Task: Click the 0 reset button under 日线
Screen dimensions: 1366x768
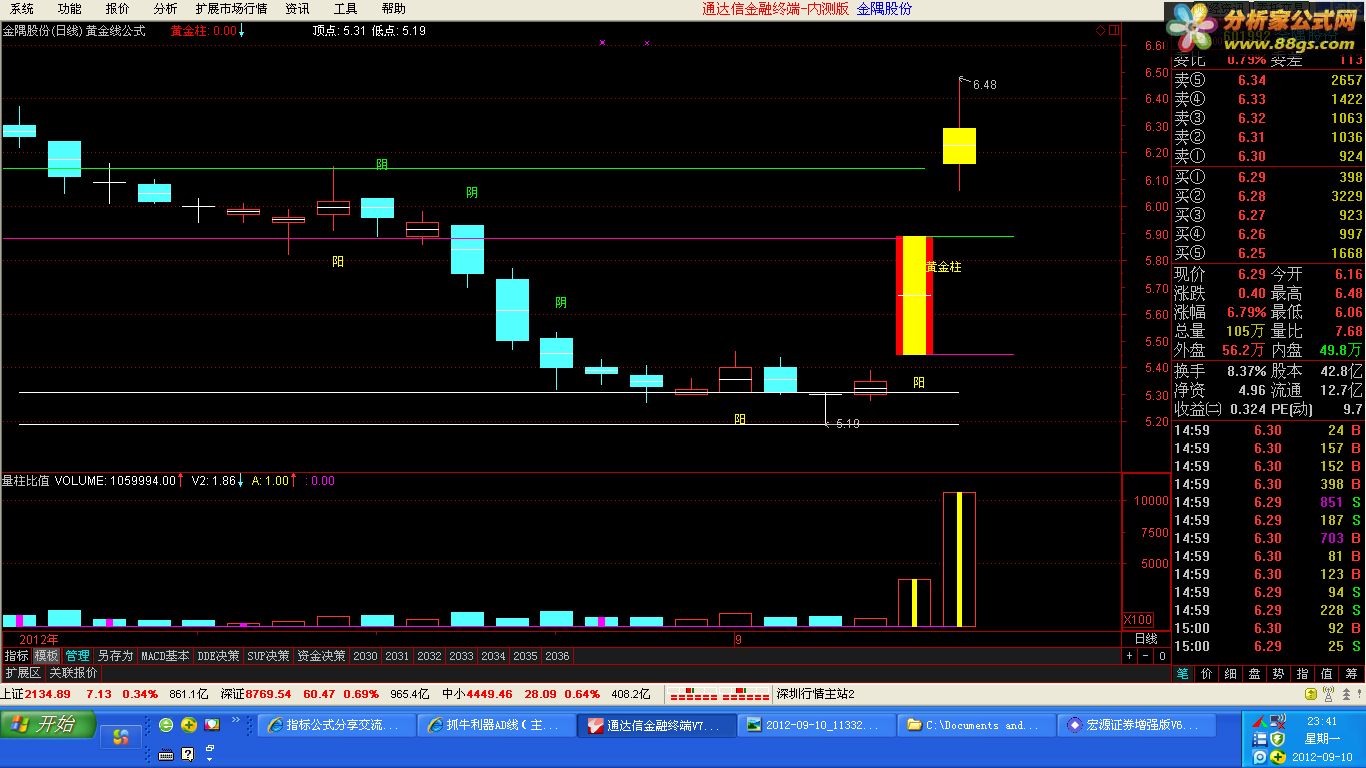Action: click(x=1162, y=656)
